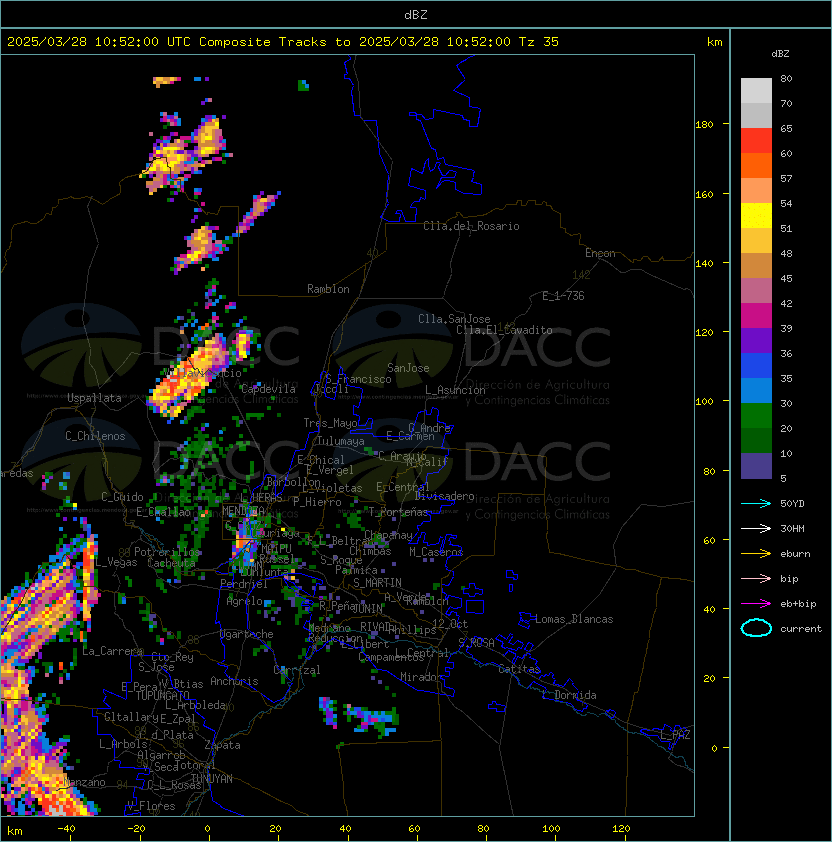Click the 'V_Flores' map label
The image size is (832, 842).
[x=151, y=806]
